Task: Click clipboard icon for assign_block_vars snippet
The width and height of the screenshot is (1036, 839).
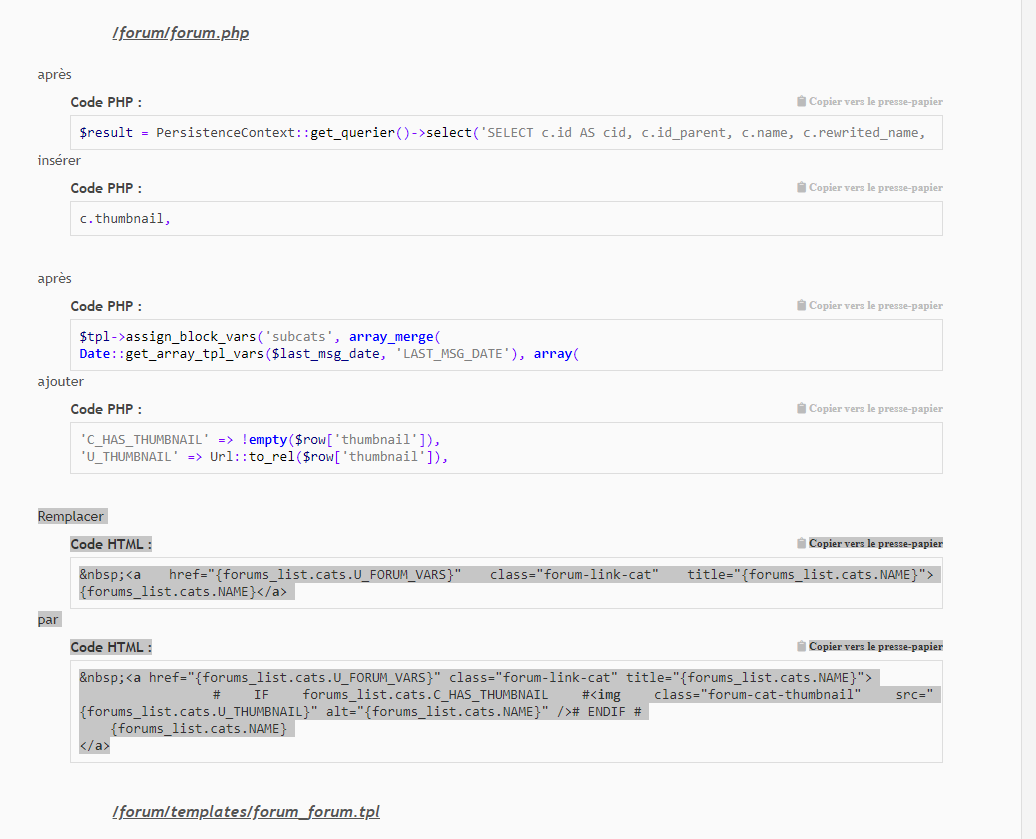Action: tap(802, 306)
